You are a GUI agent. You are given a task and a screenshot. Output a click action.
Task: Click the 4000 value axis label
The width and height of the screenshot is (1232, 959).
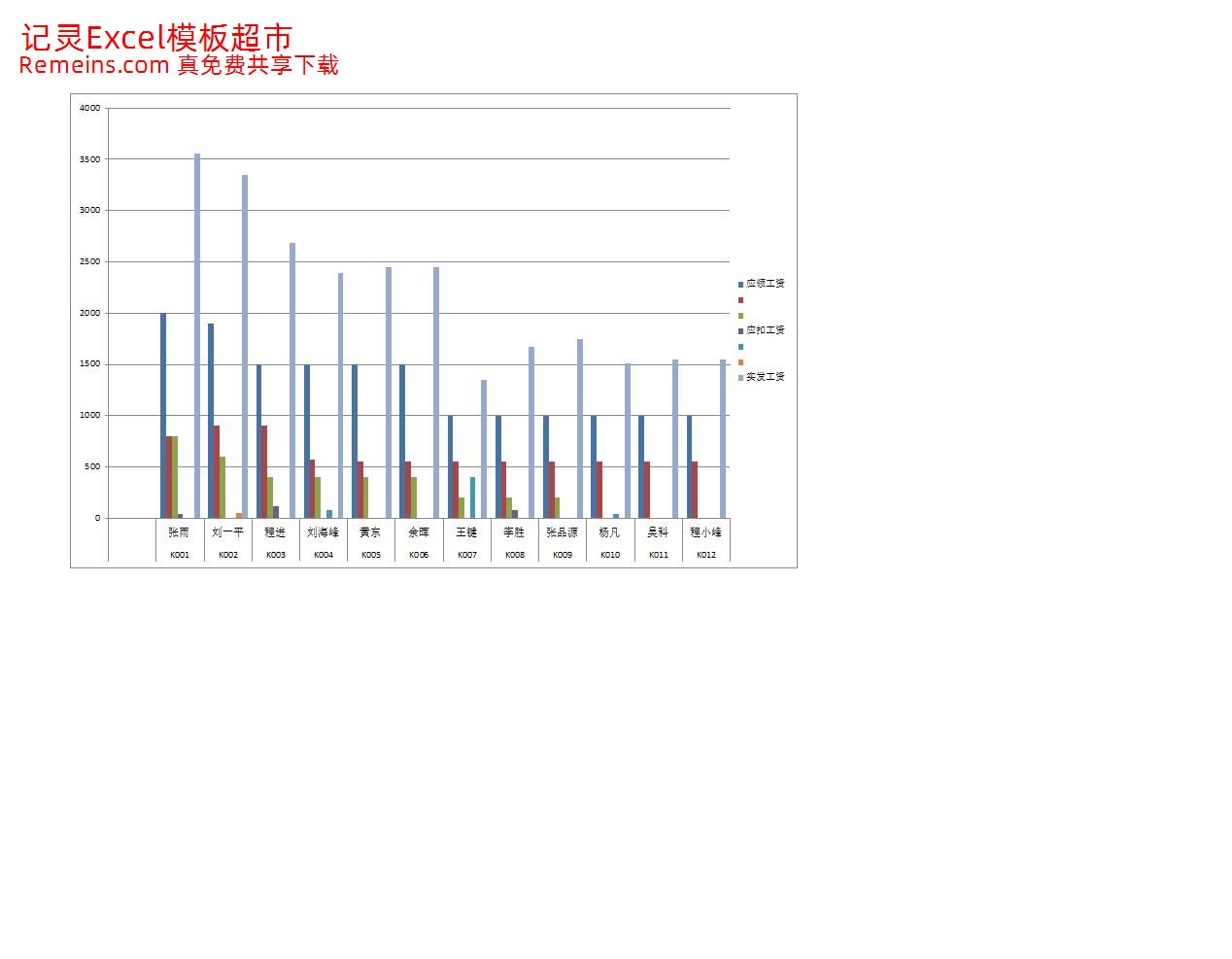coord(90,108)
